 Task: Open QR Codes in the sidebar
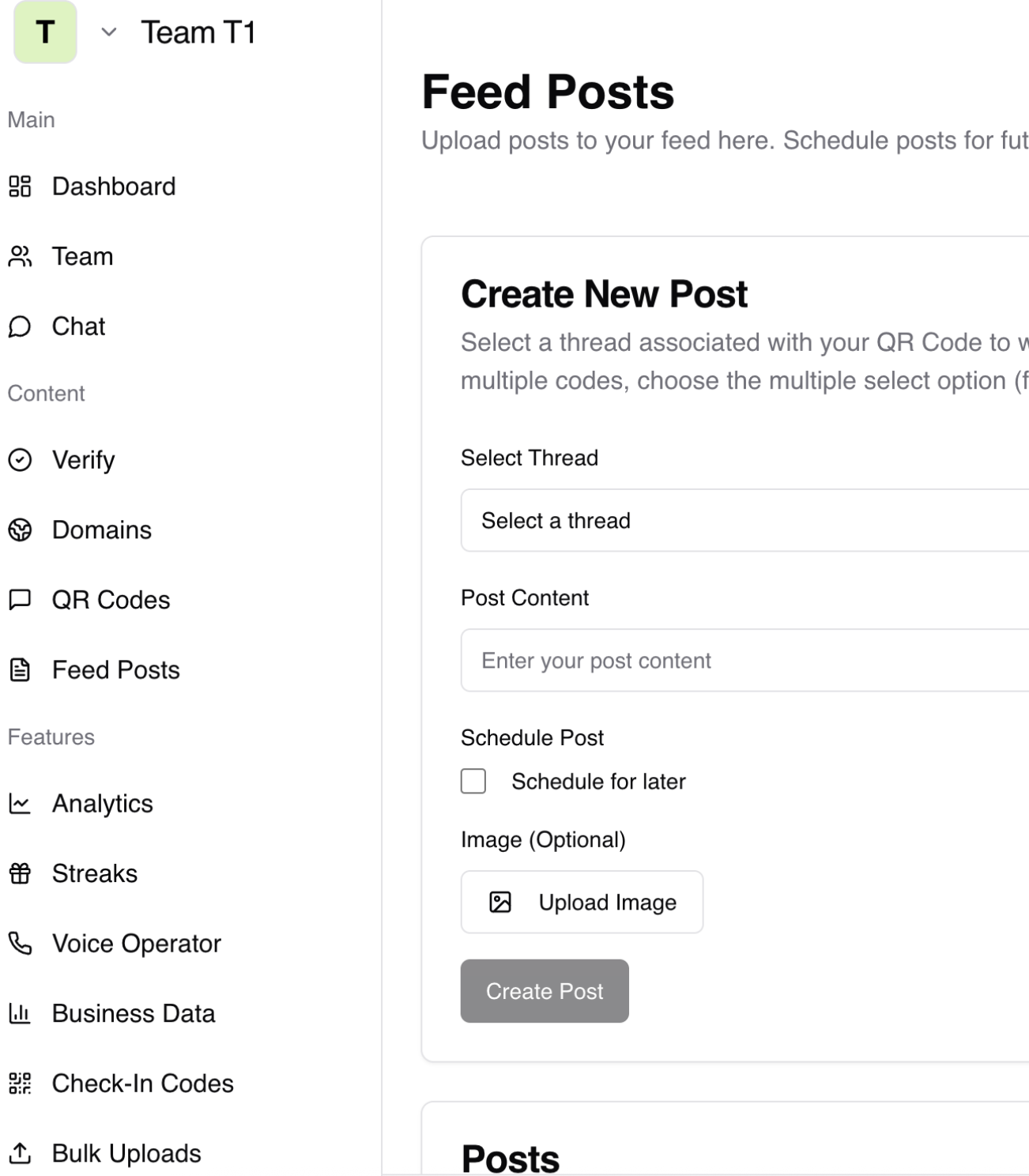(111, 600)
